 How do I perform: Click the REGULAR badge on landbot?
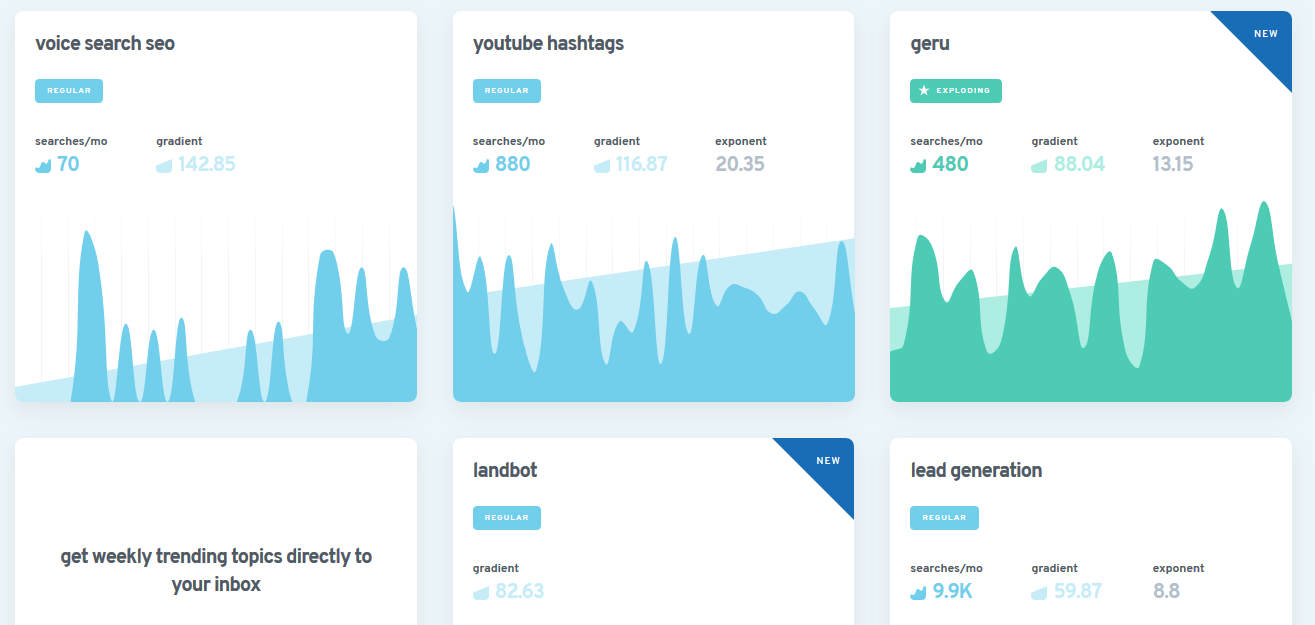(x=506, y=518)
